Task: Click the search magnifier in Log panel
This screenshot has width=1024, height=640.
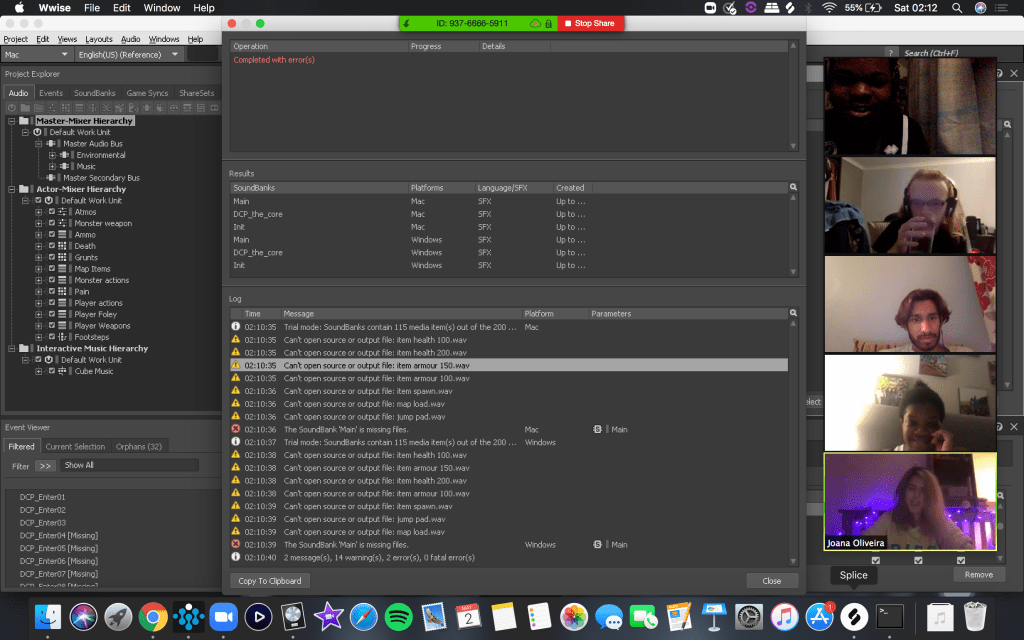Action: [x=793, y=313]
